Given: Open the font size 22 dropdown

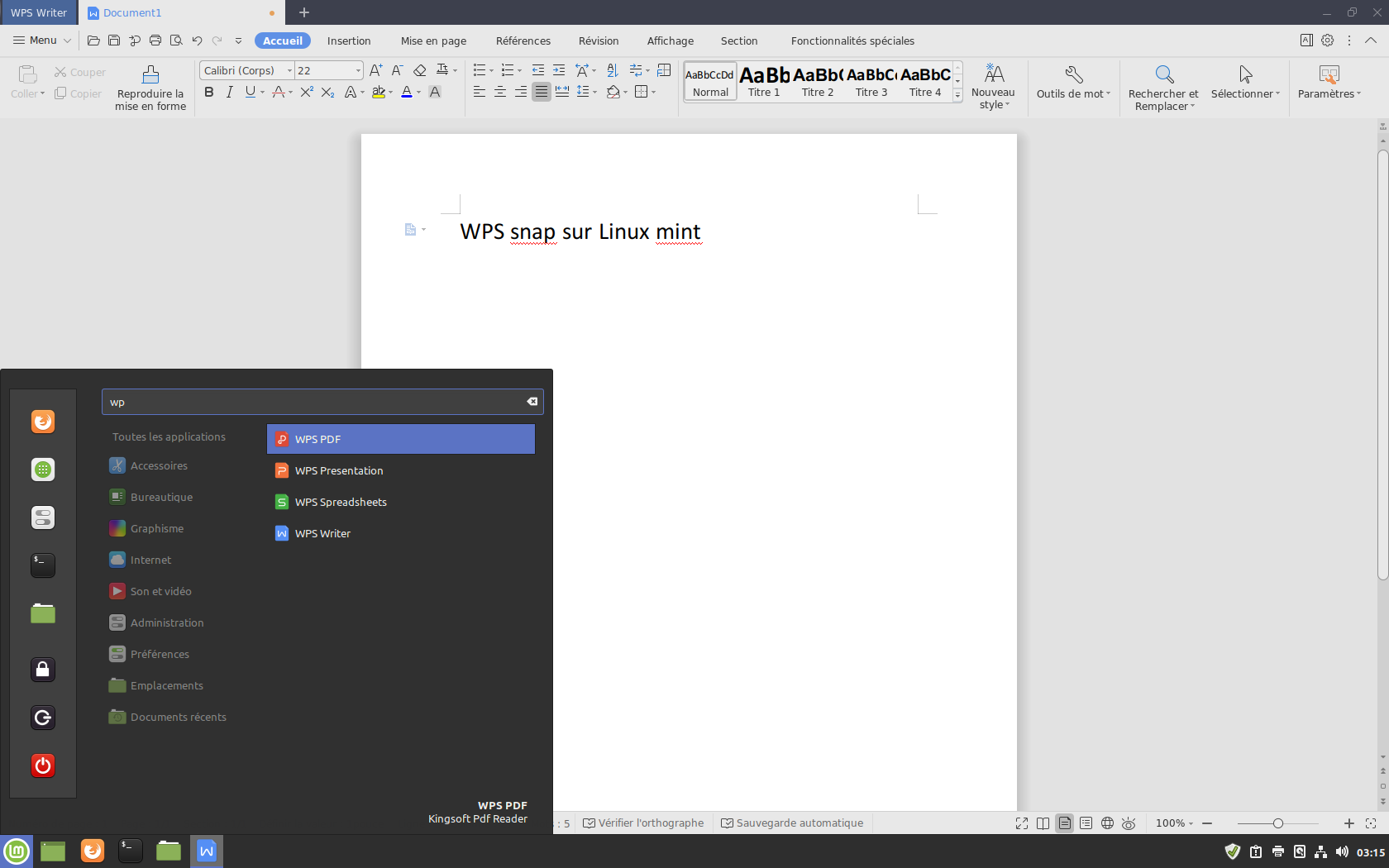Looking at the screenshot, I should click(x=358, y=71).
